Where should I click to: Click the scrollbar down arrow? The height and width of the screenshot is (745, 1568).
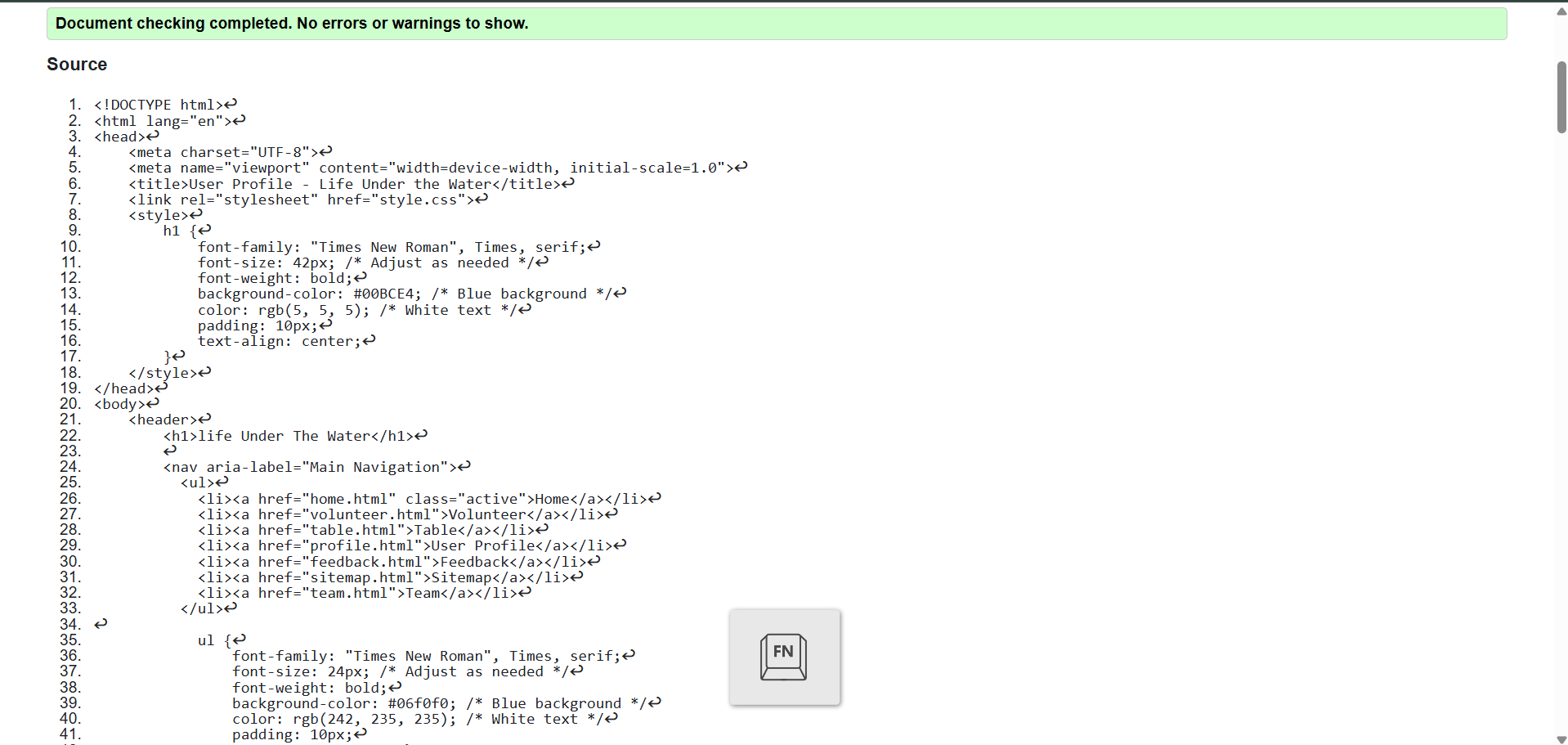pyautogui.click(x=1561, y=738)
